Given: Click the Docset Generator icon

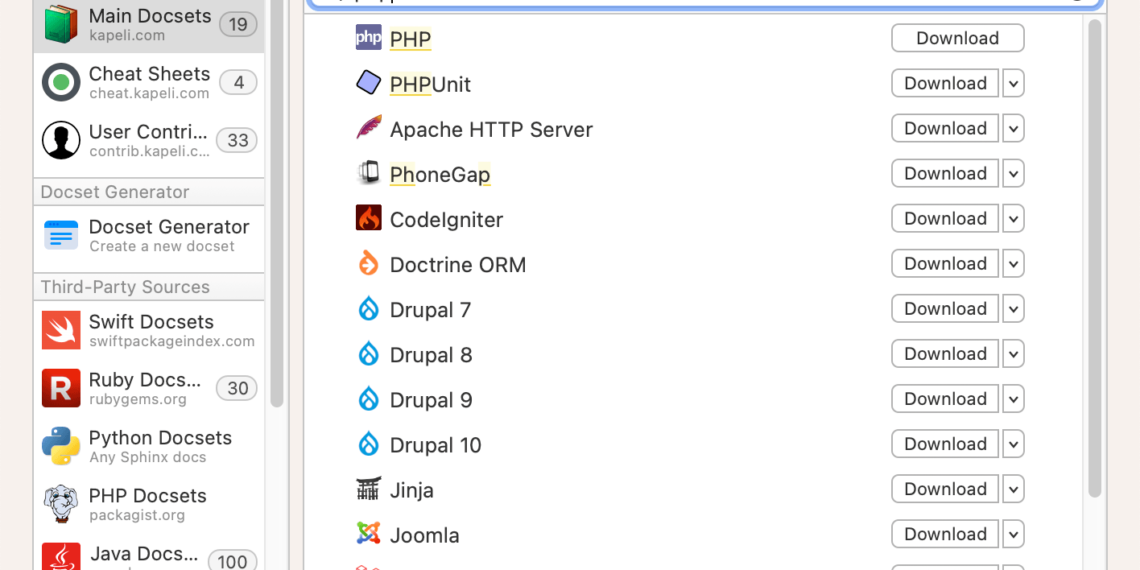Looking at the screenshot, I should click(x=61, y=236).
